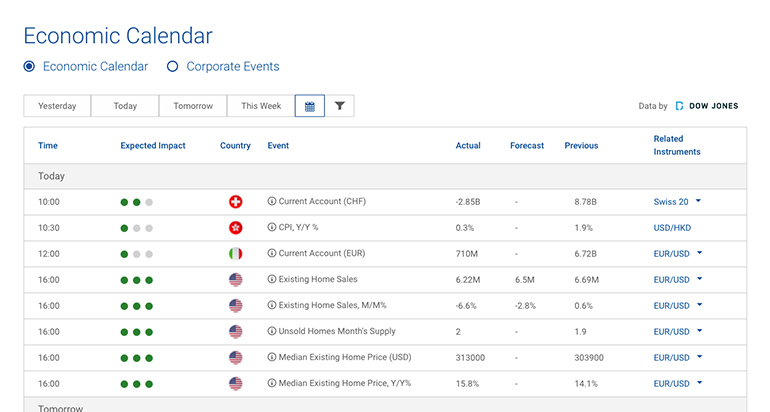Image resolution: width=770 pixels, height=412 pixels.
Task: Expand EUR/USD dropdown in Current Account (EUR) row
Action: (x=700, y=253)
